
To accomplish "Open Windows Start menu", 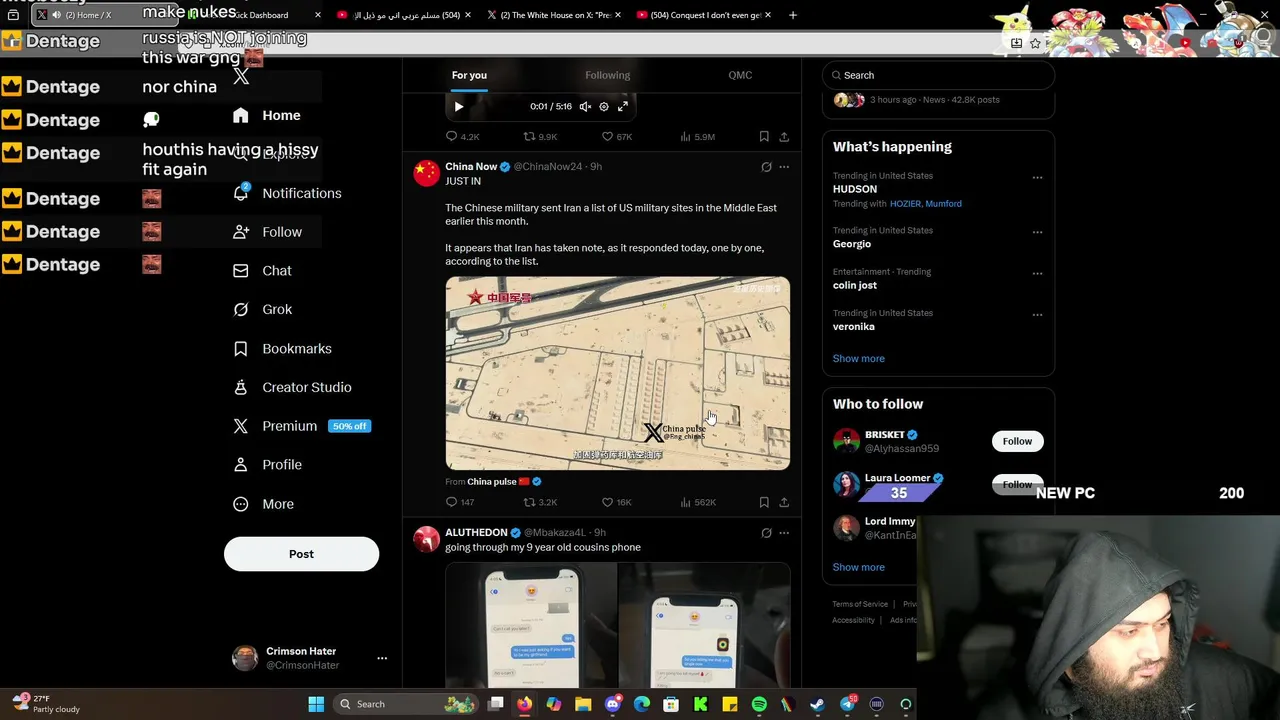I will [x=316, y=704].
